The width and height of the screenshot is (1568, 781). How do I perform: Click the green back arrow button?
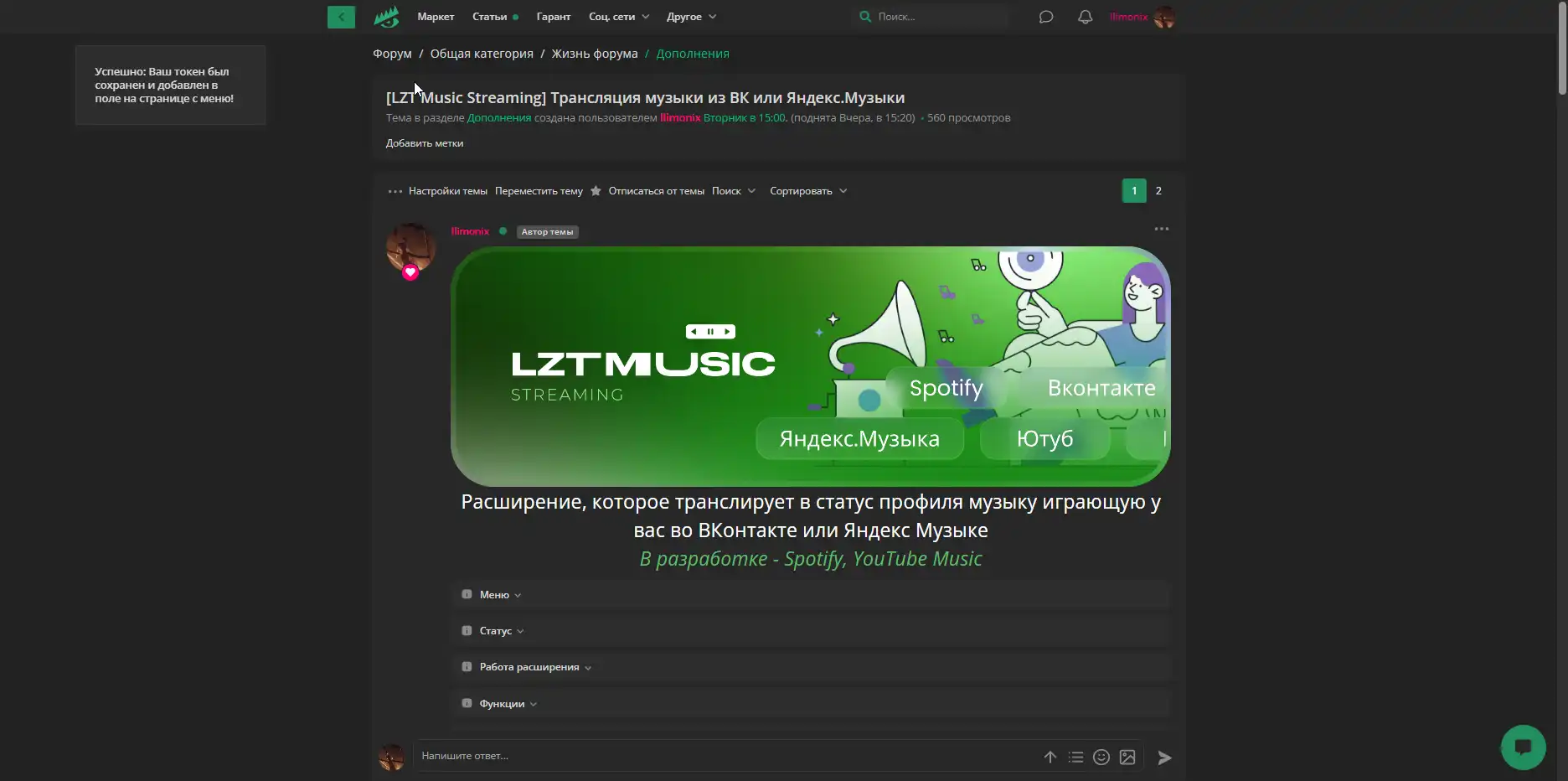341,17
